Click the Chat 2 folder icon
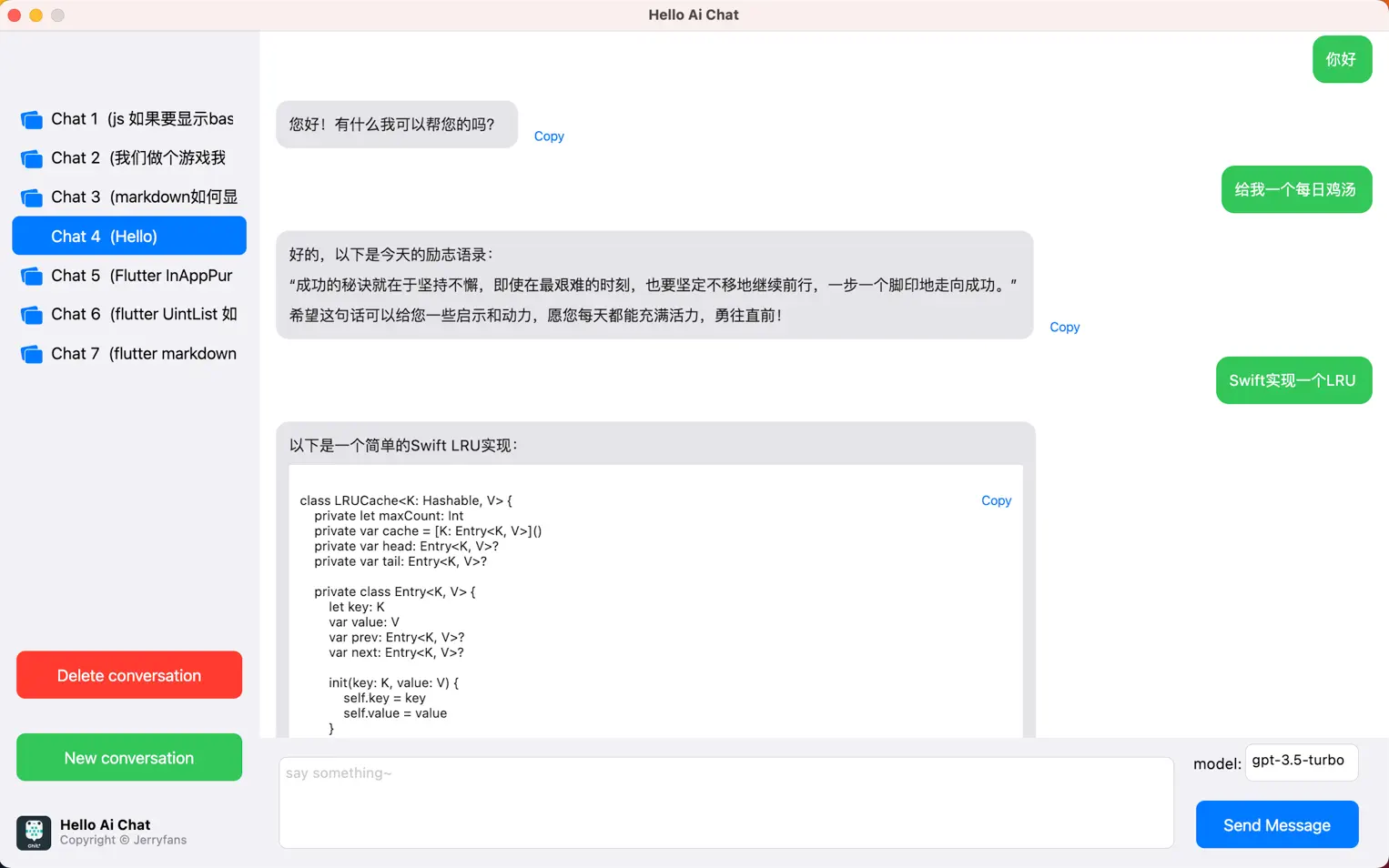Viewport: 1389px width, 868px height. 32,157
